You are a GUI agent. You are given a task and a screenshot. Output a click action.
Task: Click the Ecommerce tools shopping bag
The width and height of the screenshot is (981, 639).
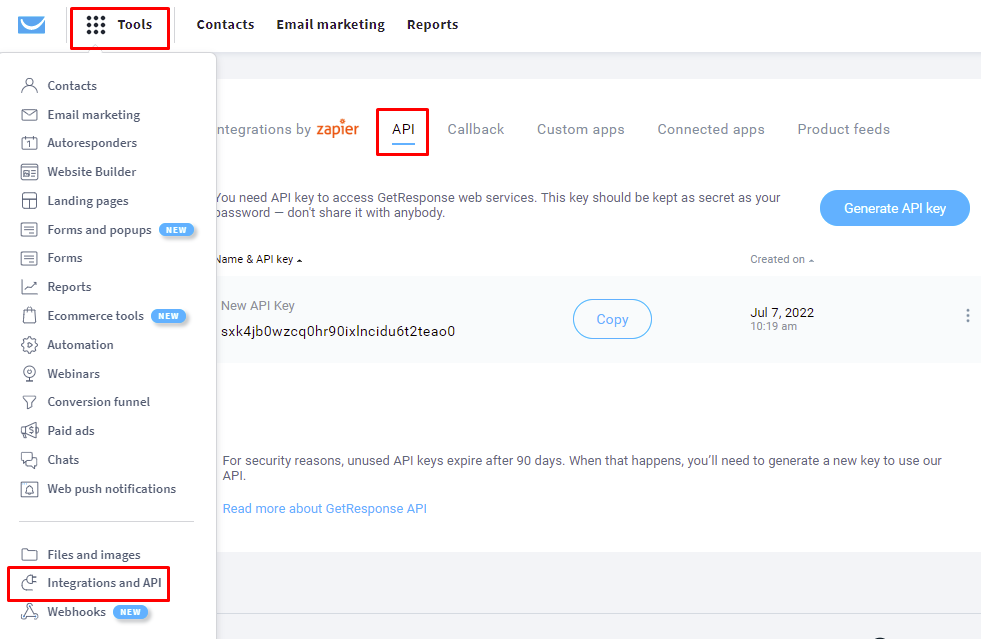point(29,315)
